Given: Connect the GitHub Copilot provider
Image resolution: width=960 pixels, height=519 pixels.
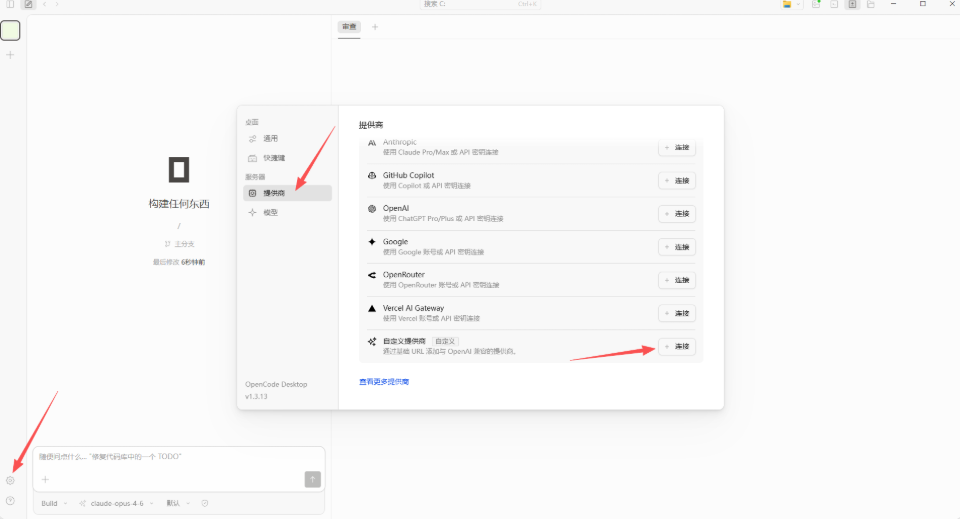Looking at the screenshot, I should pos(677,181).
